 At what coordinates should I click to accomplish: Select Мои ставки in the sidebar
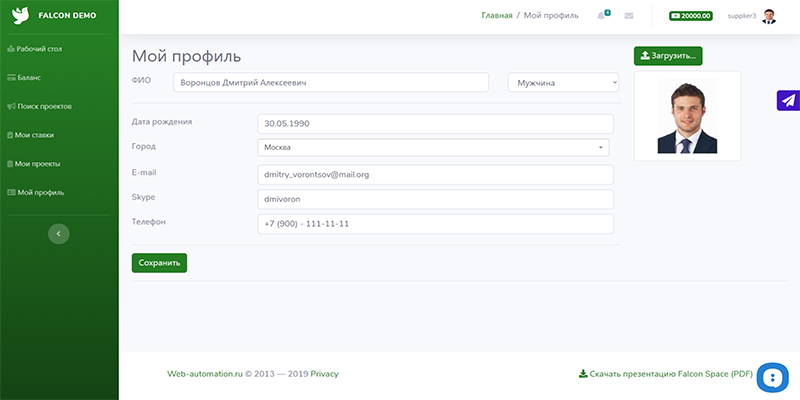[35, 134]
